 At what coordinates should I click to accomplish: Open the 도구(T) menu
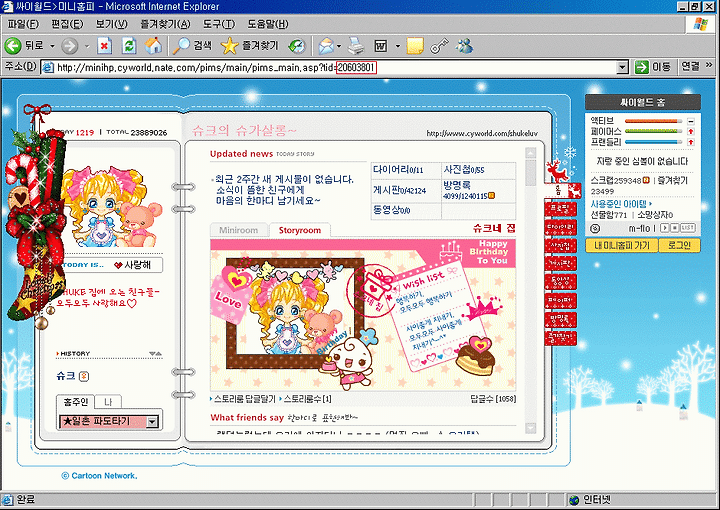(x=219, y=24)
